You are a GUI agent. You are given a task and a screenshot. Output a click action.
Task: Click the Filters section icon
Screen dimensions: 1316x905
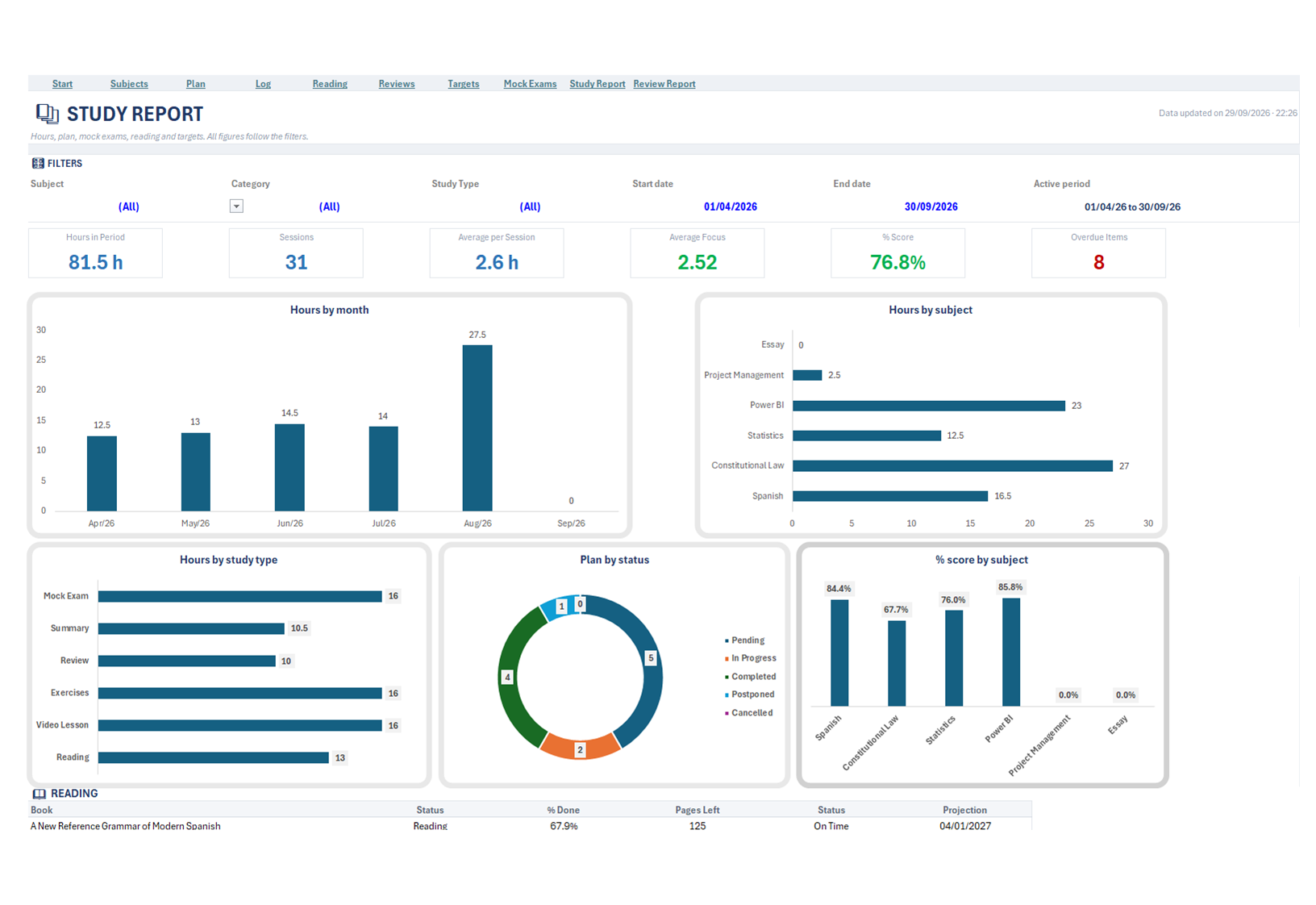(x=38, y=163)
